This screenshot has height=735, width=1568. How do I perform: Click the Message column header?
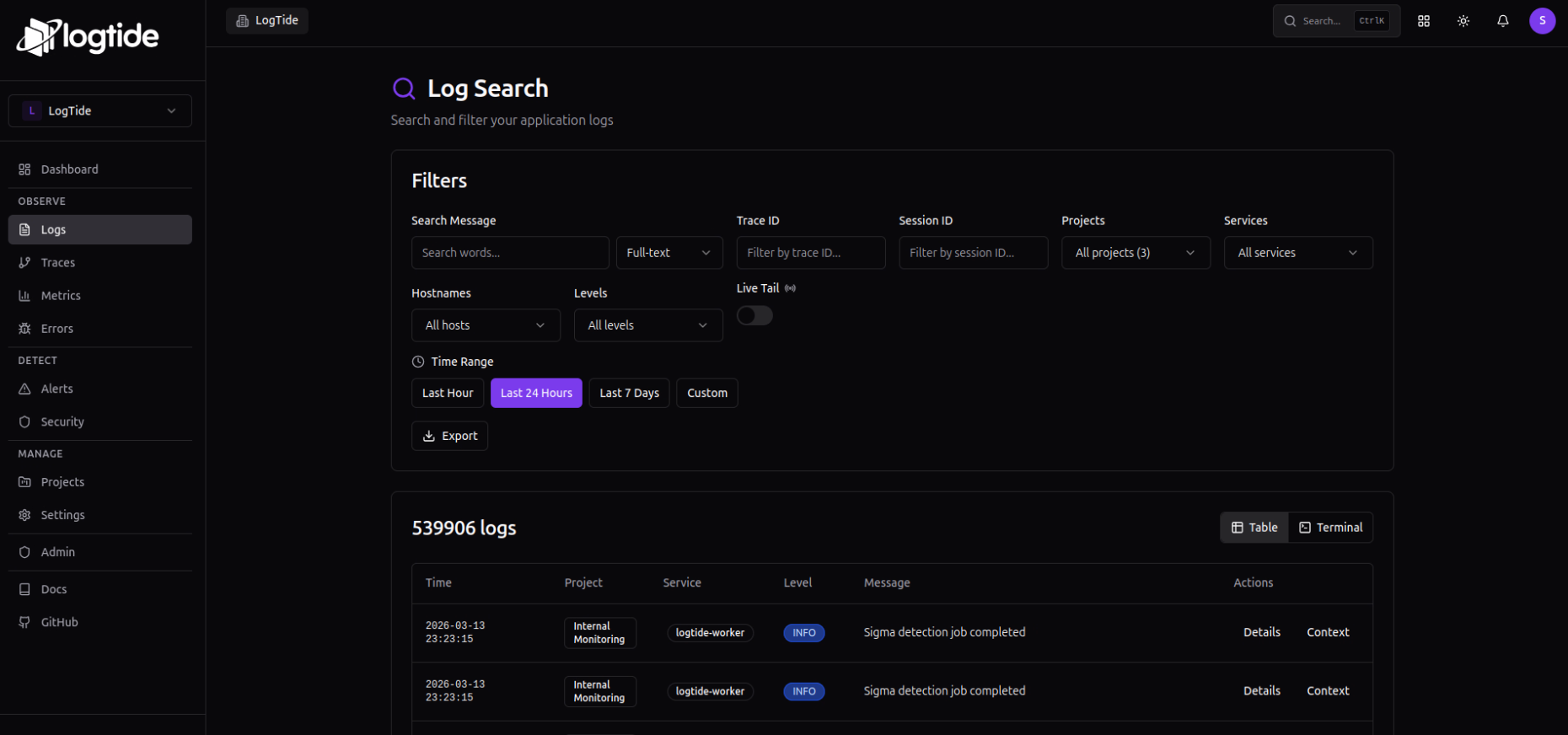tap(887, 582)
